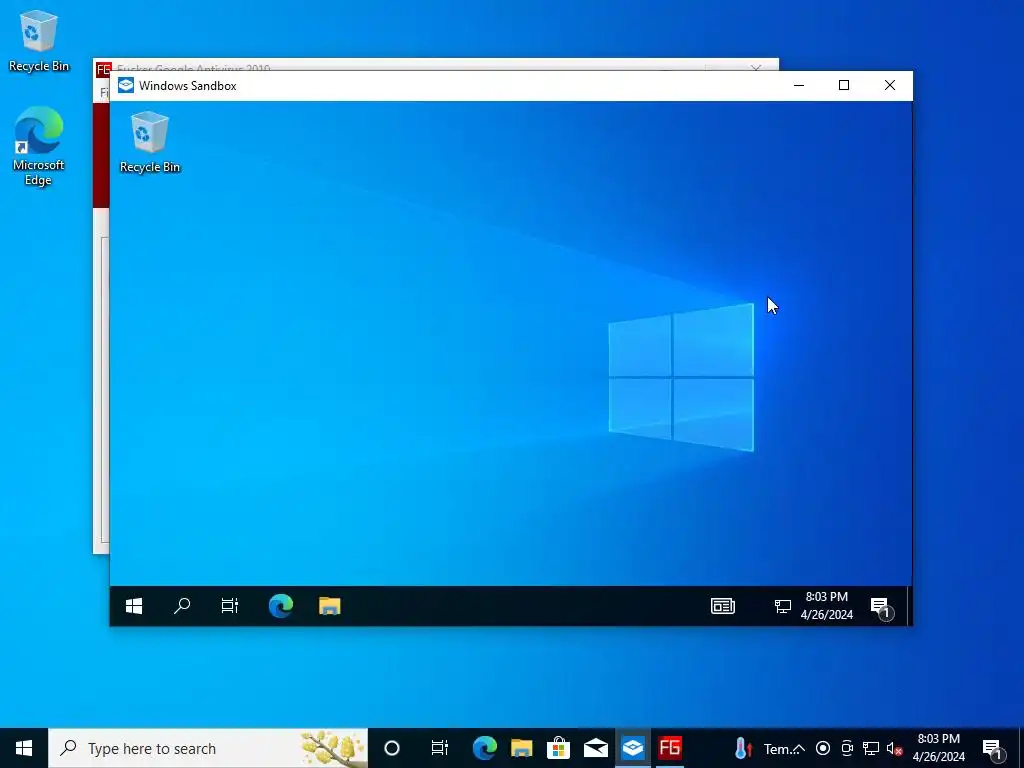Screen dimensions: 1024x768
Task: Minimize the Windows Sandbox window
Action: [799, 86]
